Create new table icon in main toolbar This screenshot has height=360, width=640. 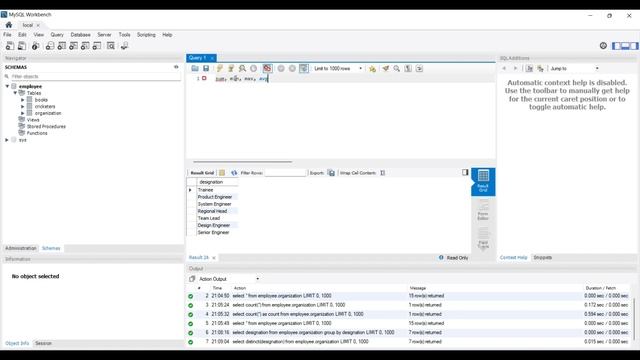click(62, 46)
